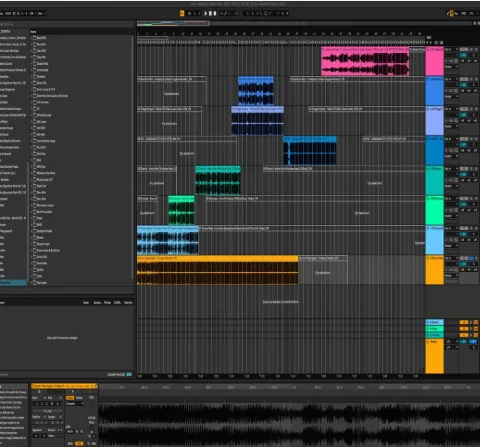Toggle the teal switch below the browser preview

129,374
